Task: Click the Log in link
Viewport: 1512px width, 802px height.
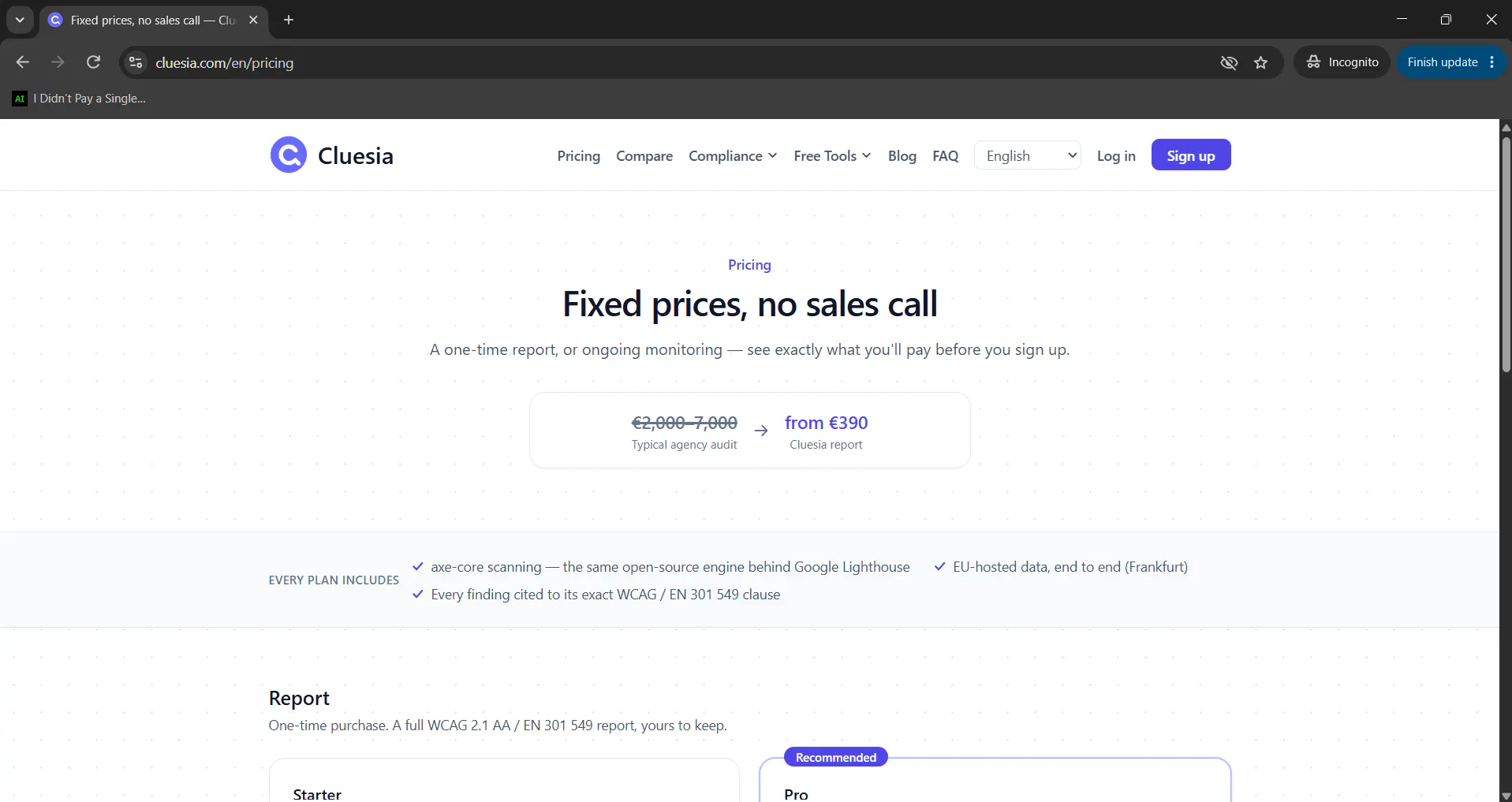Action: click(1116, 156)
